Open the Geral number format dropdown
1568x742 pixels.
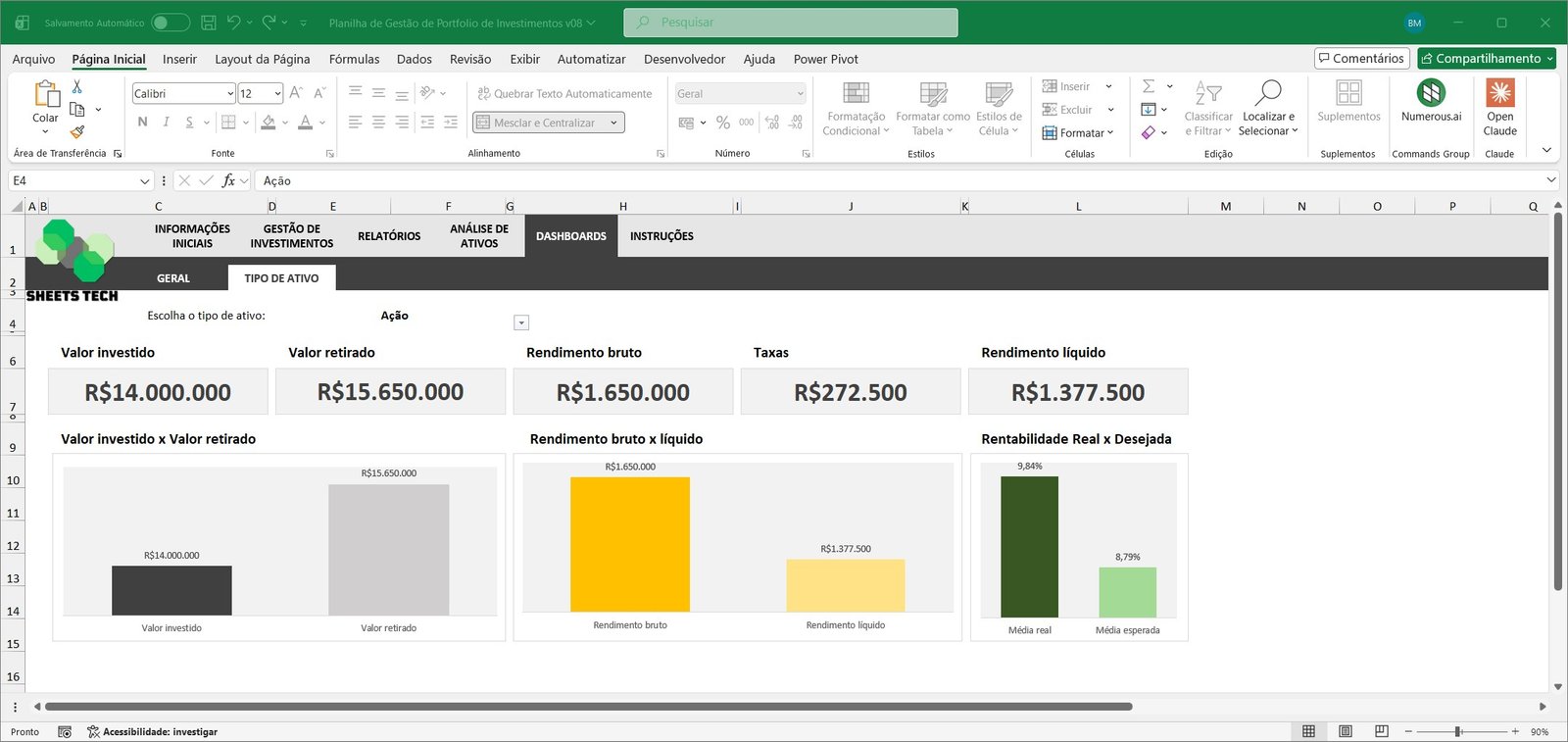coord(800,94)
